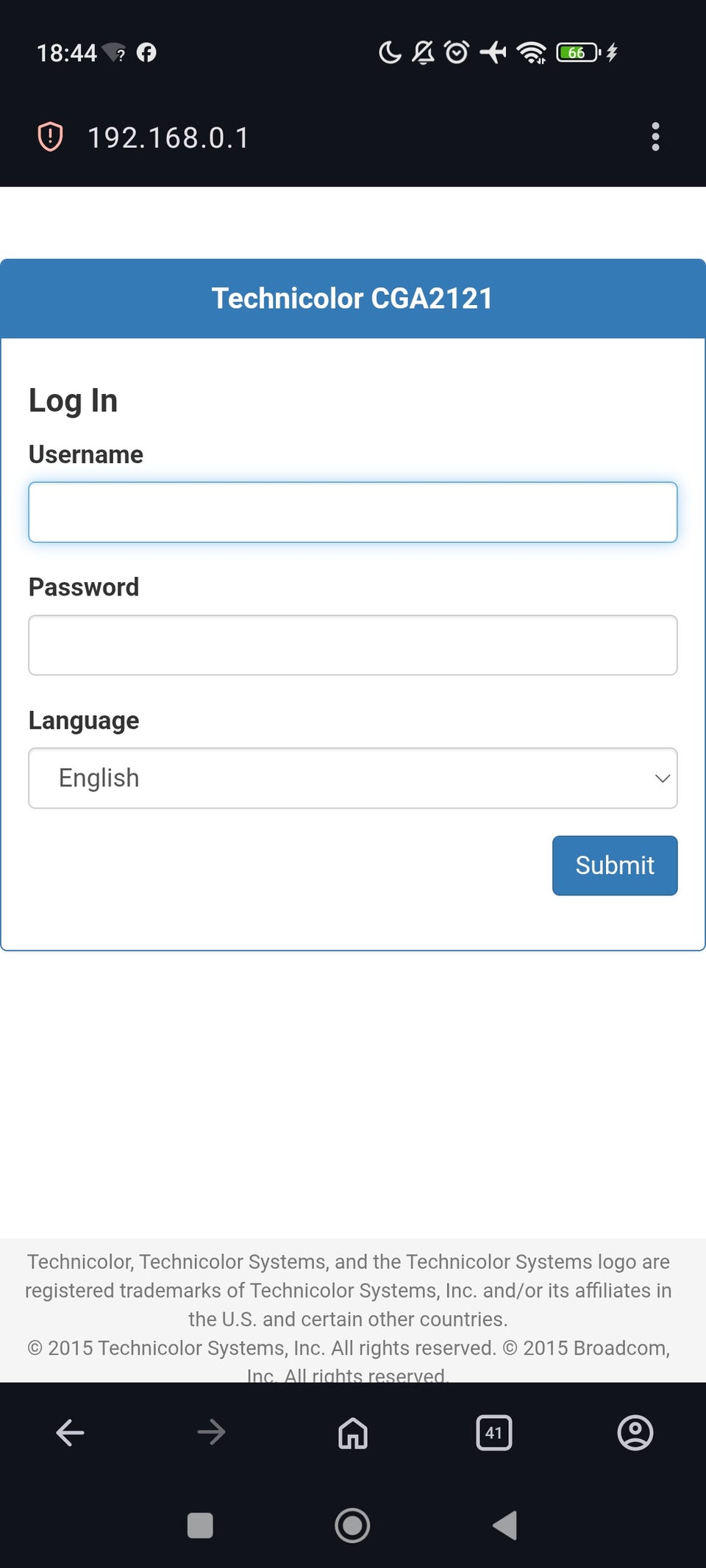Tap the airplane mode status icon
This screenshot has height=1568, width=706.
tap(493, 52)
